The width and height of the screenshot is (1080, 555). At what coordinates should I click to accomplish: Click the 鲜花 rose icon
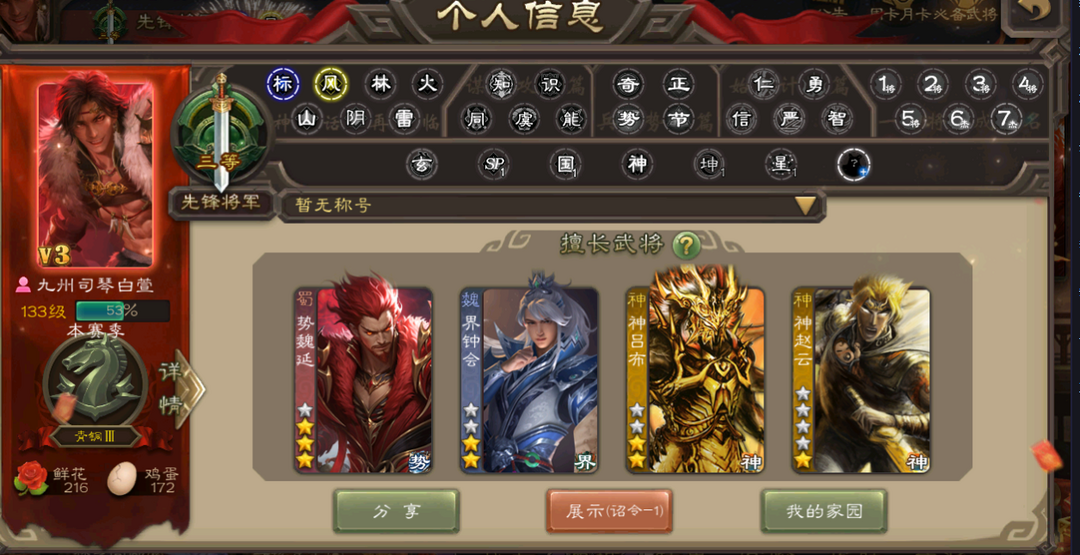tap(31, 477)
